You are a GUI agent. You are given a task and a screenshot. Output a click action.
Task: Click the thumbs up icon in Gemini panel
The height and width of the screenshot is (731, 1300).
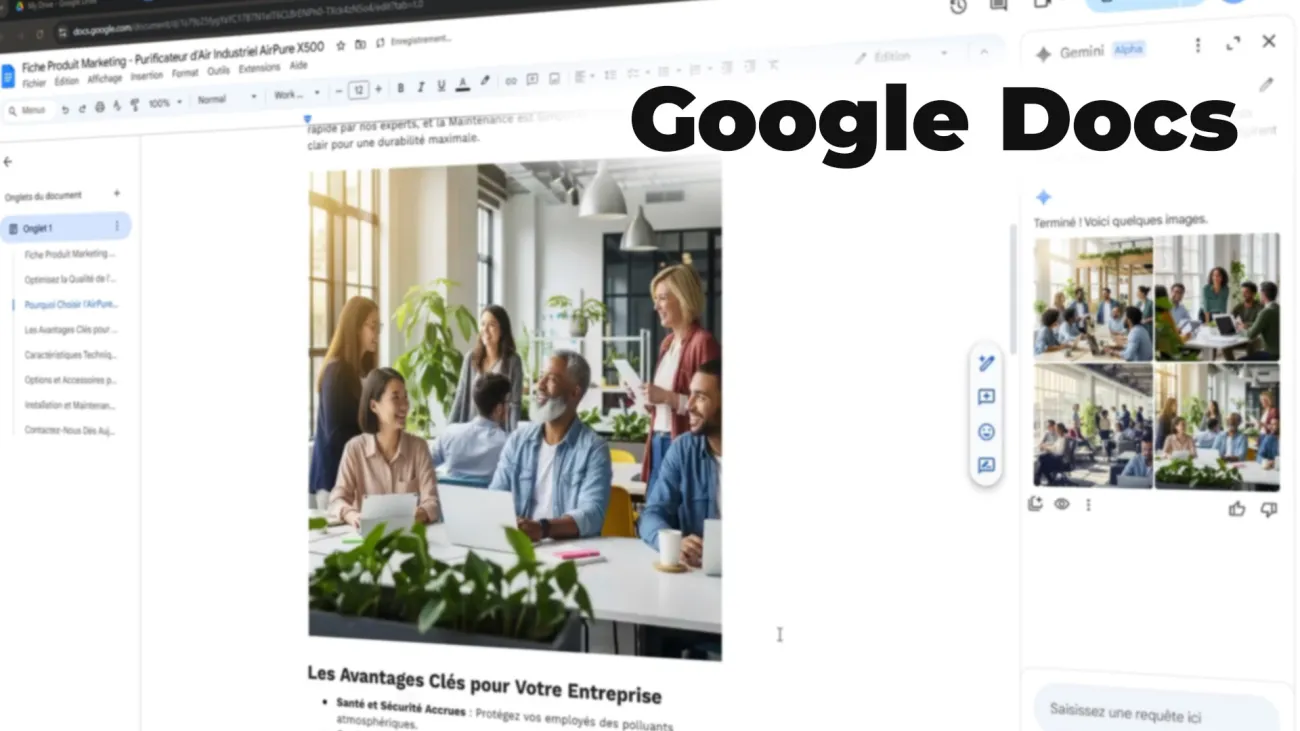click(1237, 509)
